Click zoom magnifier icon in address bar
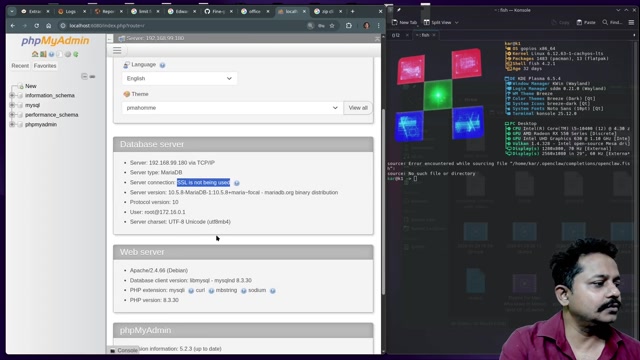The height and width of the screenshot is (360, 640). (310, 25)
